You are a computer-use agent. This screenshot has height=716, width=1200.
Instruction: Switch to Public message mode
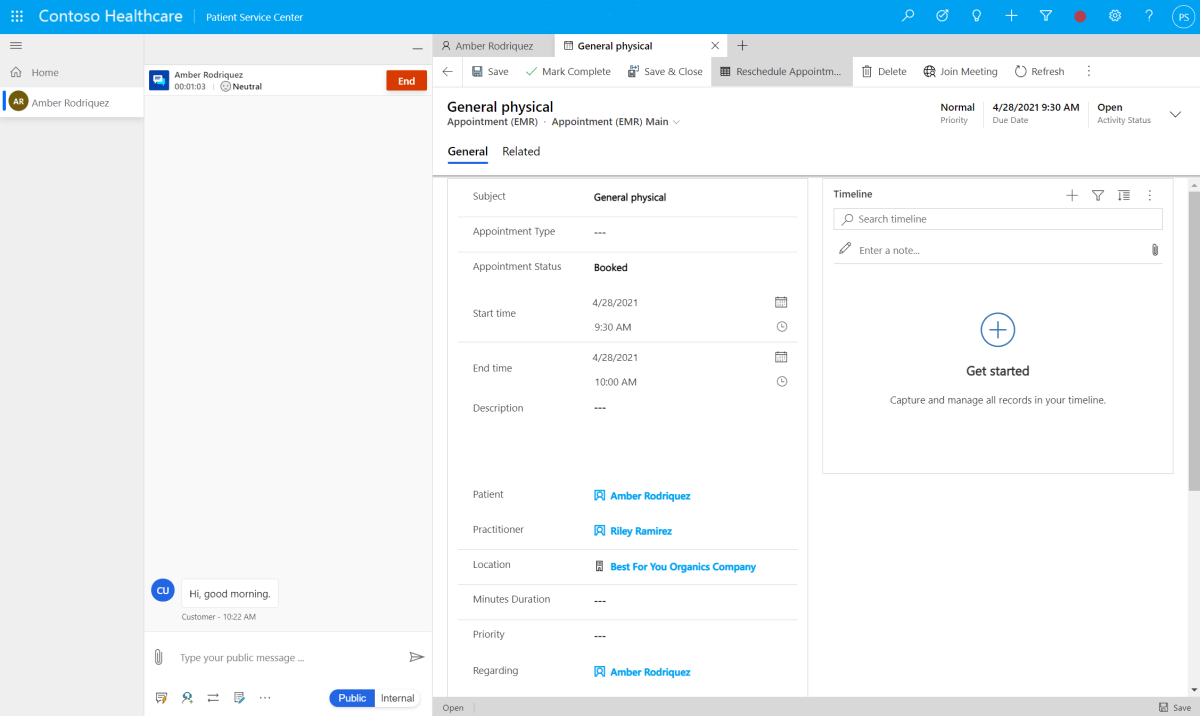(352, 698)
